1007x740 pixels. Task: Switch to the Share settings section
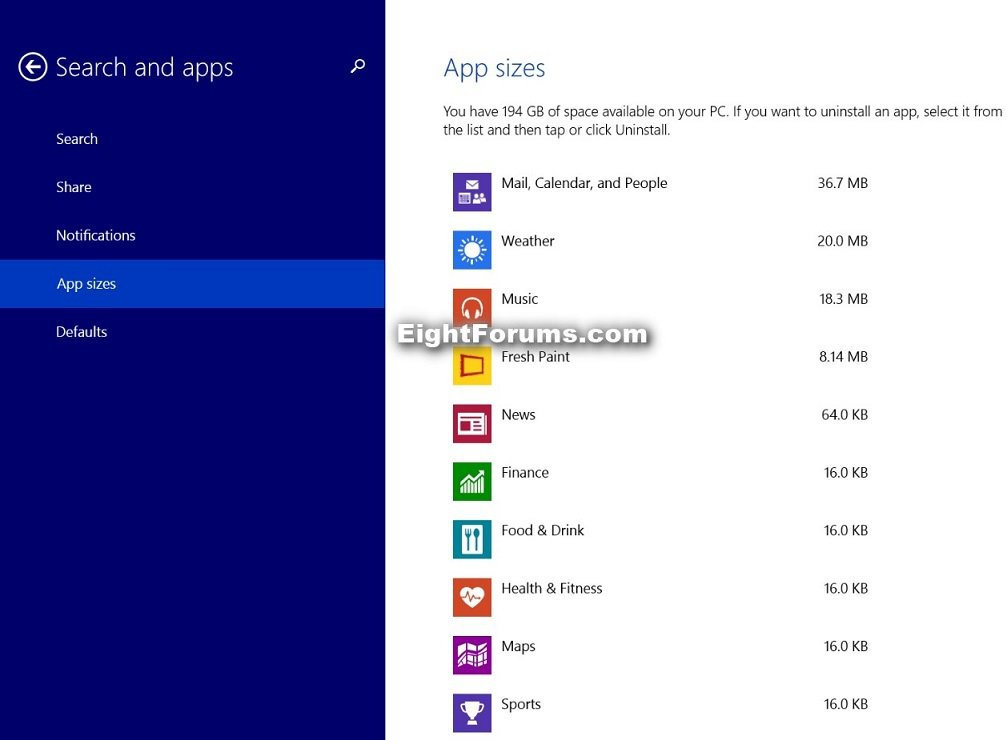(74, 187)
